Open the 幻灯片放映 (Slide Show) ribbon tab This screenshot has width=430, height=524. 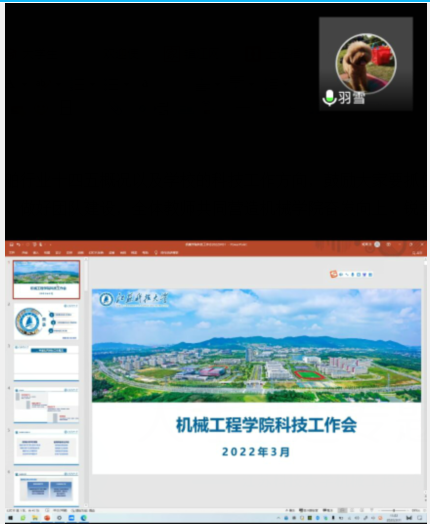[x=96, y=253]
